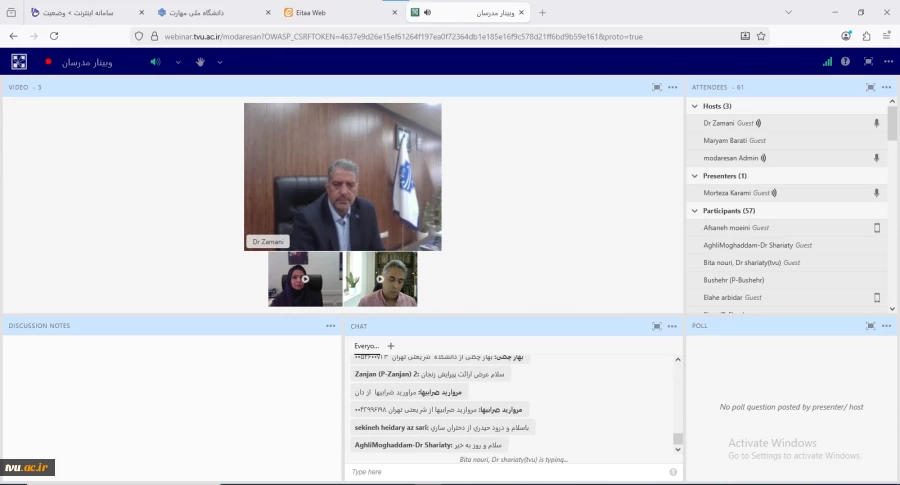The height and width of the screenshot is (485, 900).
Task: Bookmark this page with star icon
Action: 761,36
